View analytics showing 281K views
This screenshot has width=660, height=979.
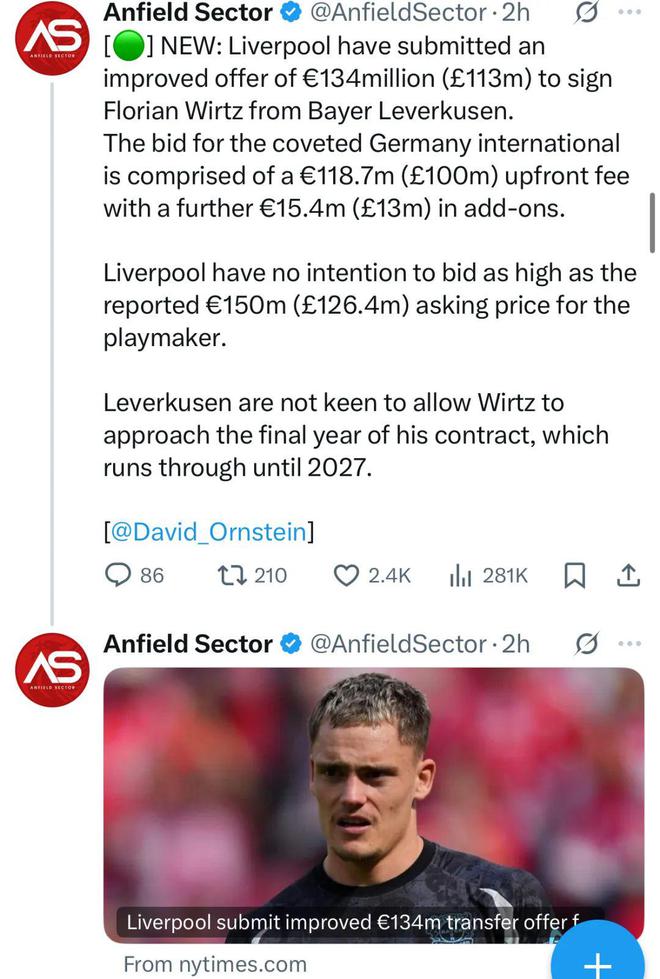(461, 575)
